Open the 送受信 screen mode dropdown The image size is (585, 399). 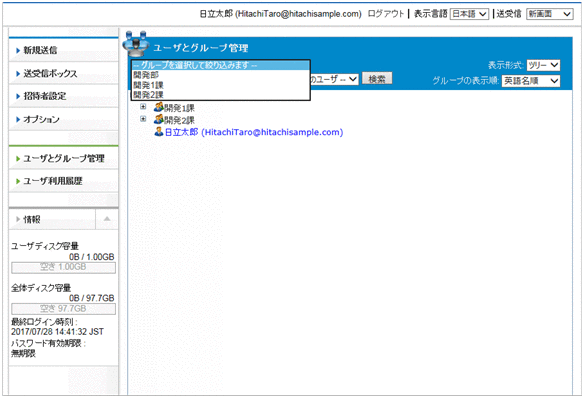pos(550,14)
